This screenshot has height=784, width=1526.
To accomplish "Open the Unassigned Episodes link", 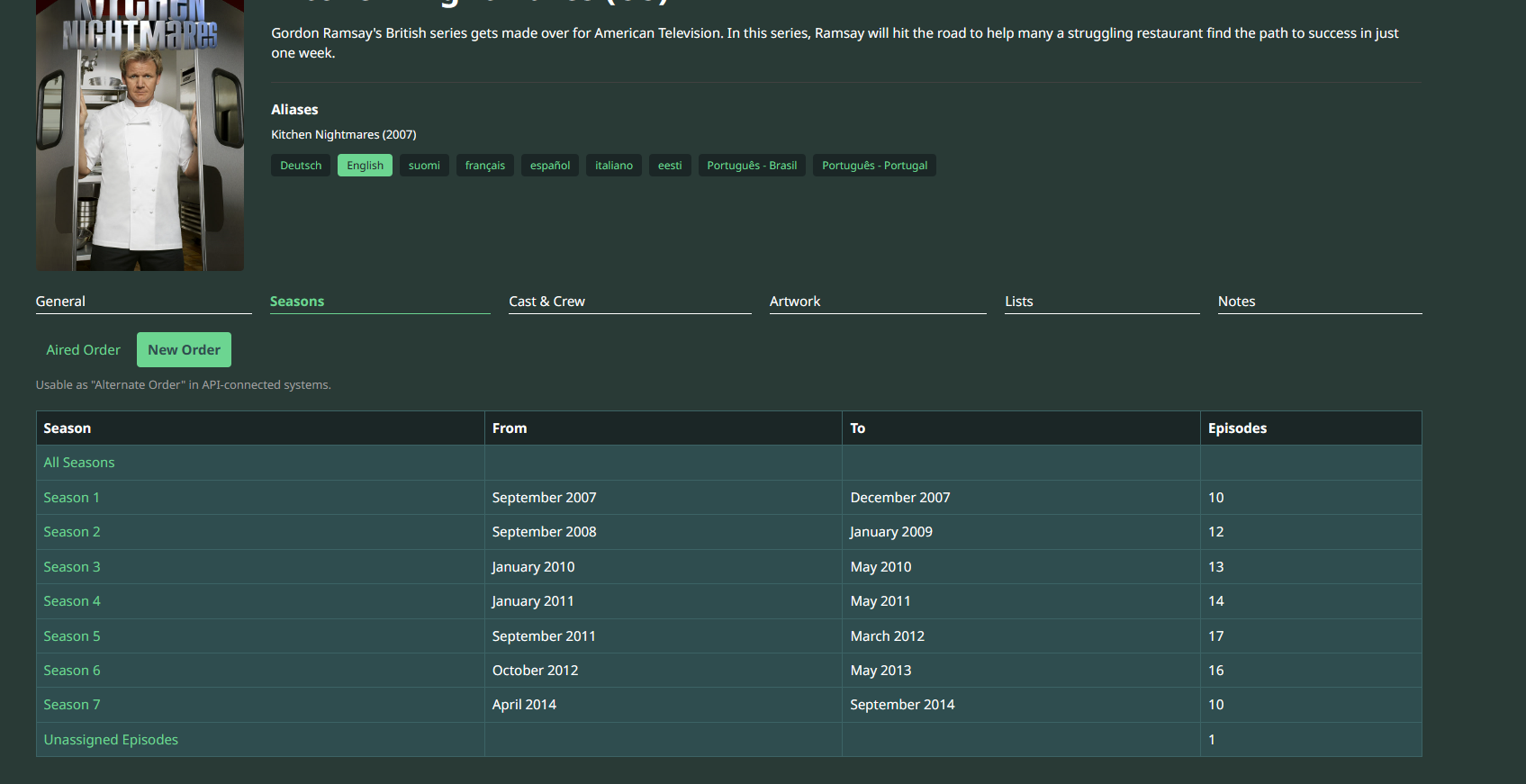I will [111, 740].
